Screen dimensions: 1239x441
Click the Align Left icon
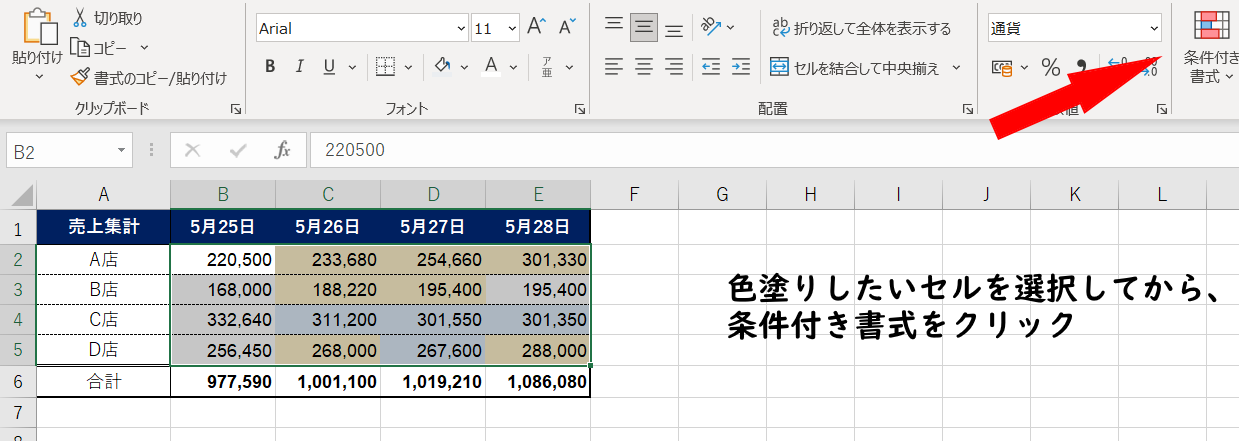614,67
